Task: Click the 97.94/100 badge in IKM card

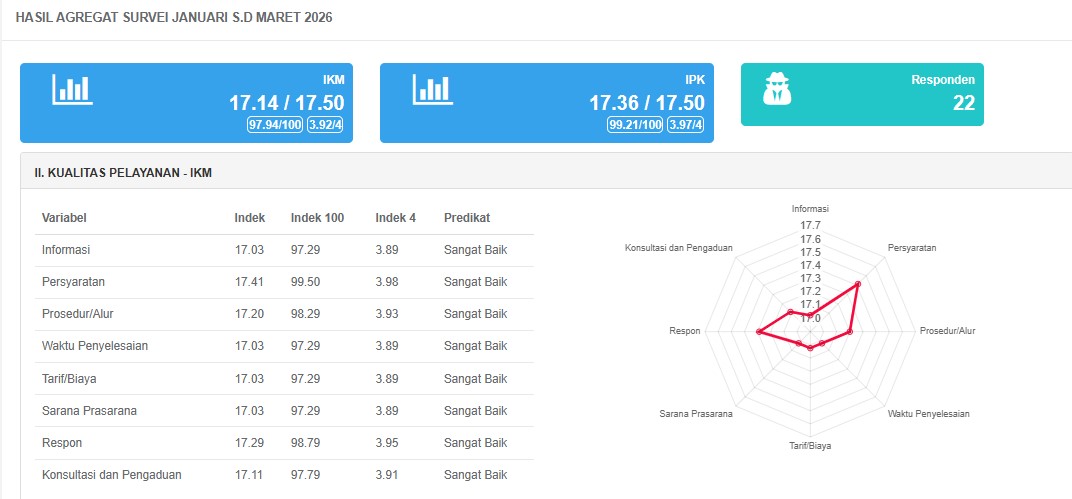Action: tap(276, 125)
